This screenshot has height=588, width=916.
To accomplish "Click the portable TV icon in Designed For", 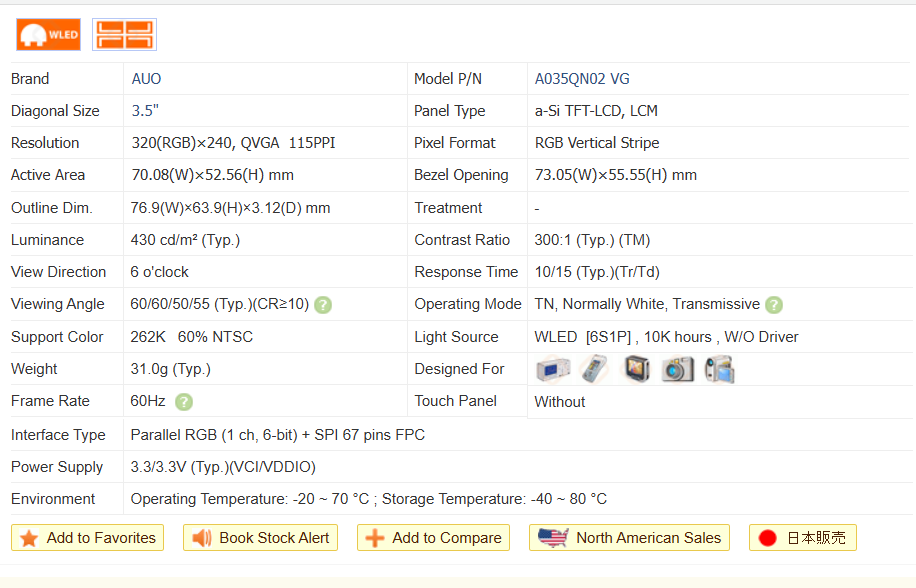I will [636, 369].
